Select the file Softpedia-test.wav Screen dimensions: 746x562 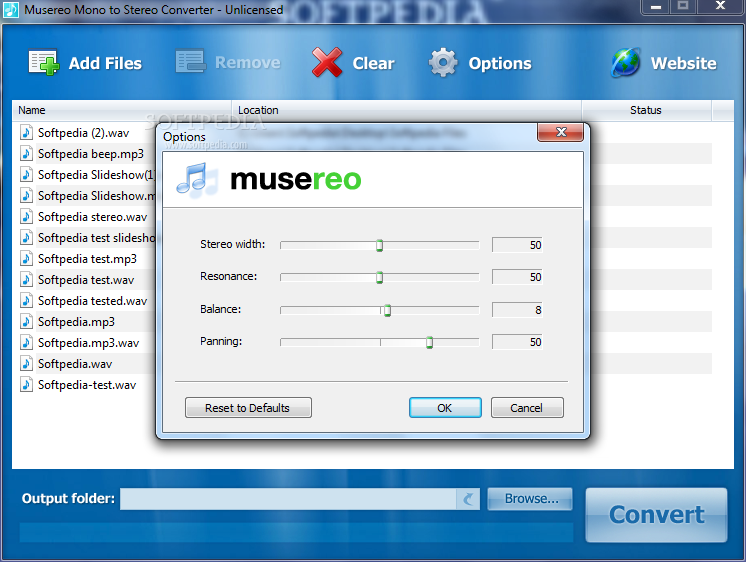tap(87, 385)
